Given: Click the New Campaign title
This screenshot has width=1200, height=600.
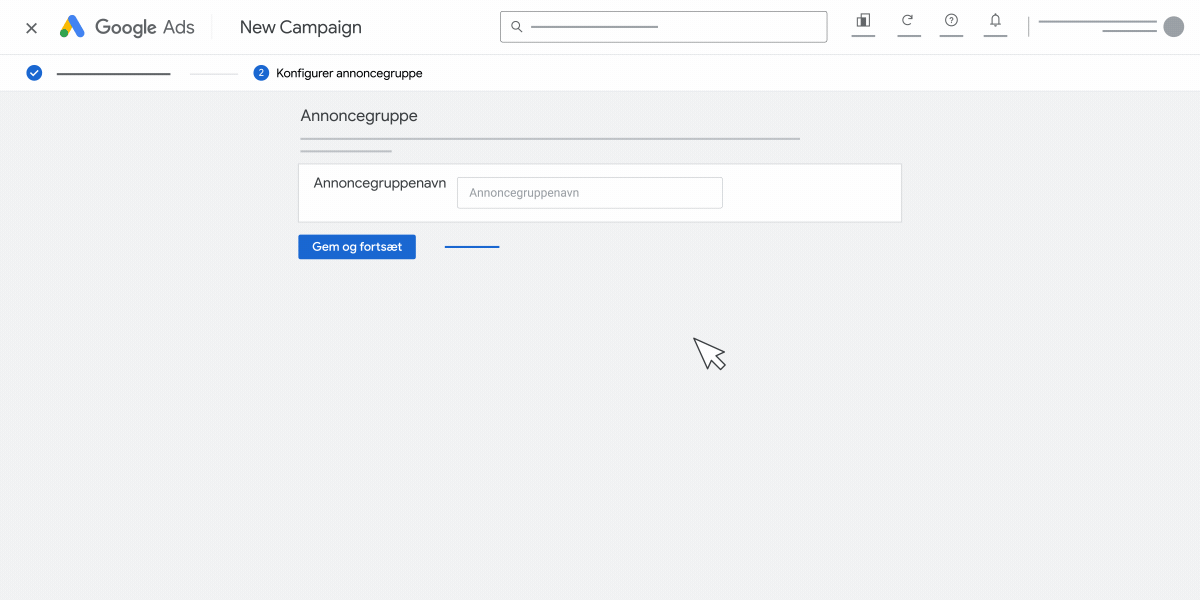Looking at the screenshot, I should pos(301,28).
